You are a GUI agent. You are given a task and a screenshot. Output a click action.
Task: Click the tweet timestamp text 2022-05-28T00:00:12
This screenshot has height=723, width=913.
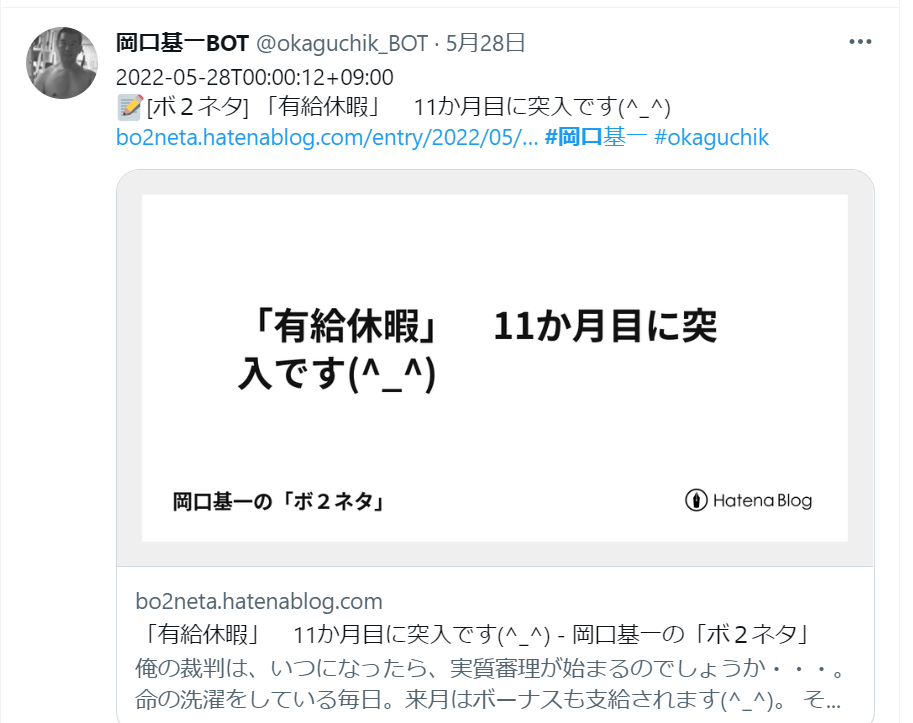254,77
